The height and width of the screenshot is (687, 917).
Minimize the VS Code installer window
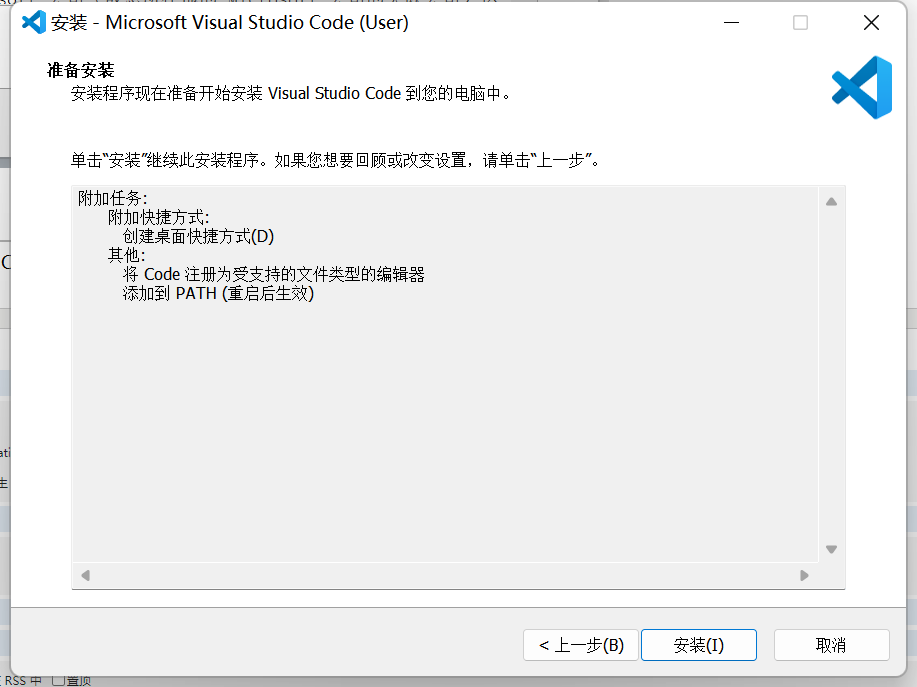(x=731, y=22)
